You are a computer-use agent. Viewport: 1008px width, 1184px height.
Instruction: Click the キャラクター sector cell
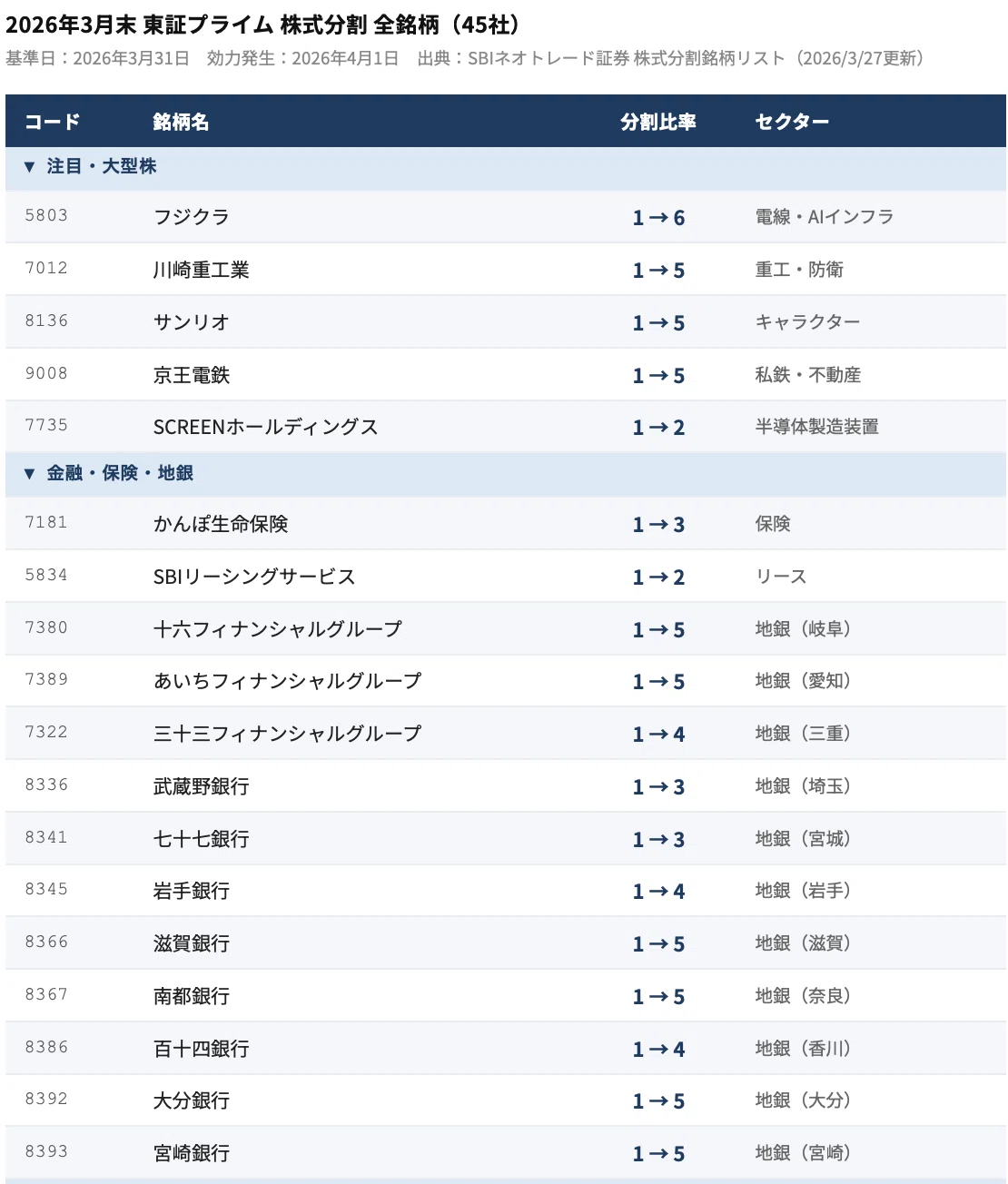pyautogui.click(x=807, y=322)
